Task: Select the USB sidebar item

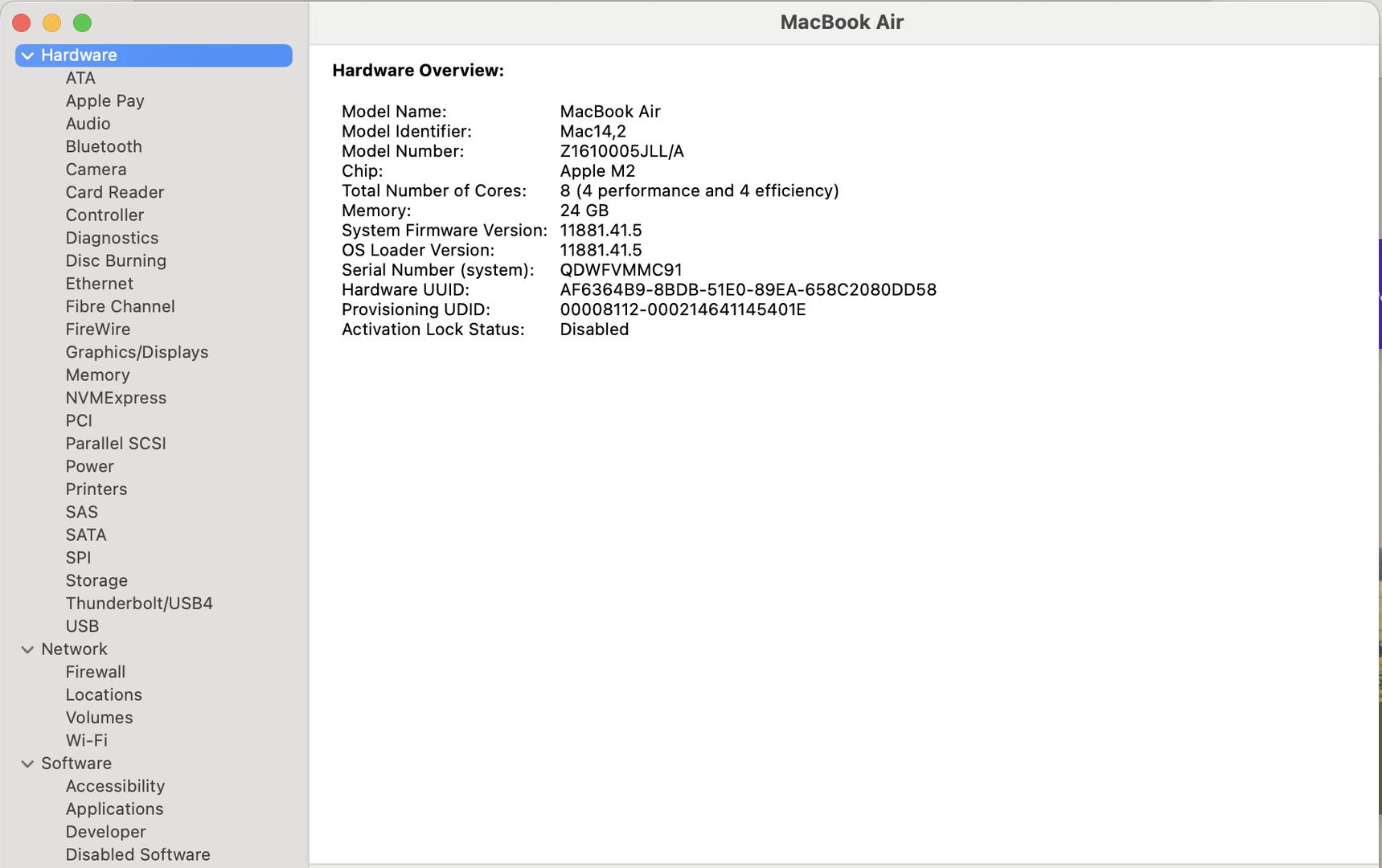Action: click(x=82, y=626)
